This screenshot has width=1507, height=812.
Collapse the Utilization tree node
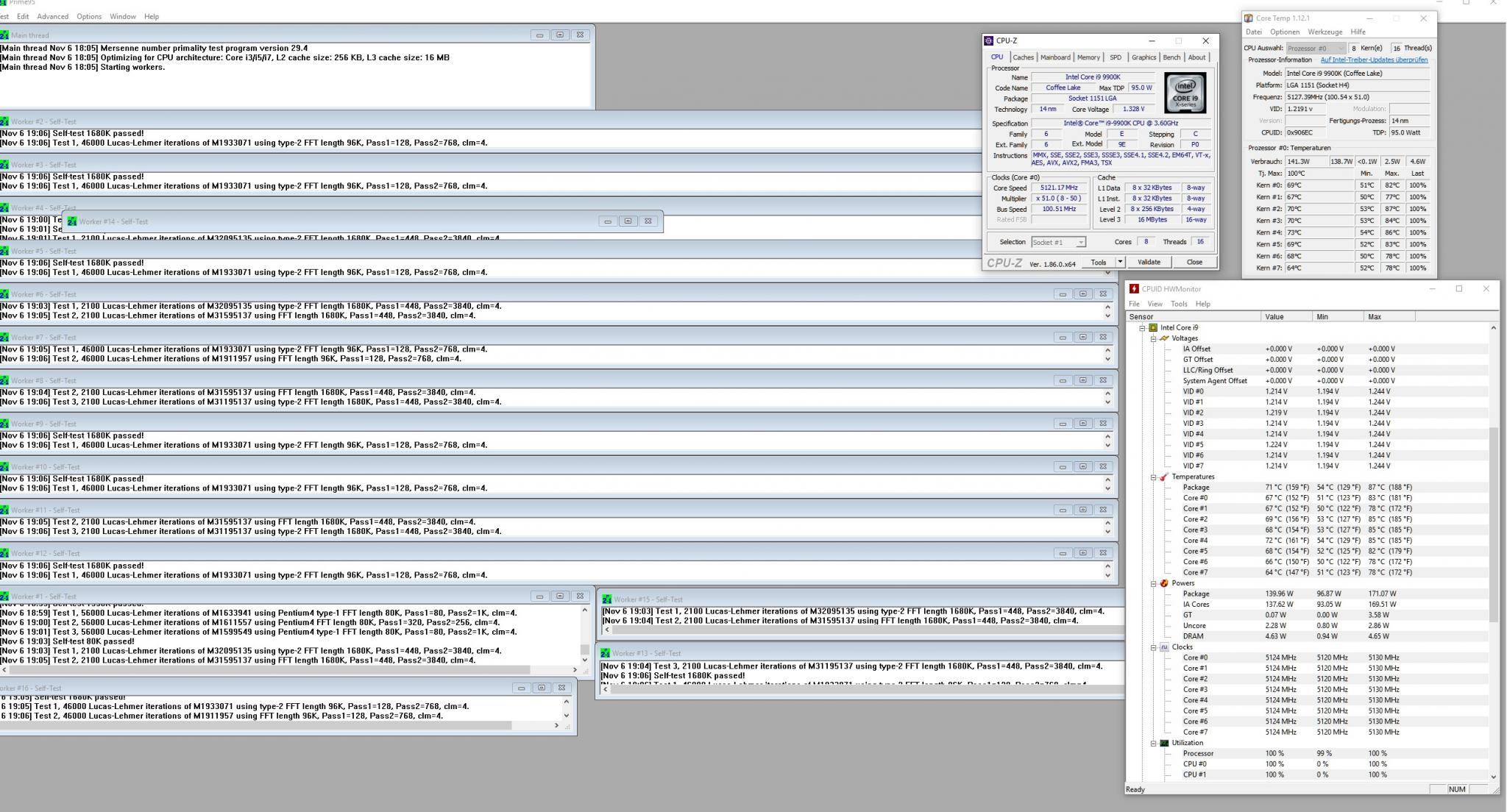point(1154,743)
